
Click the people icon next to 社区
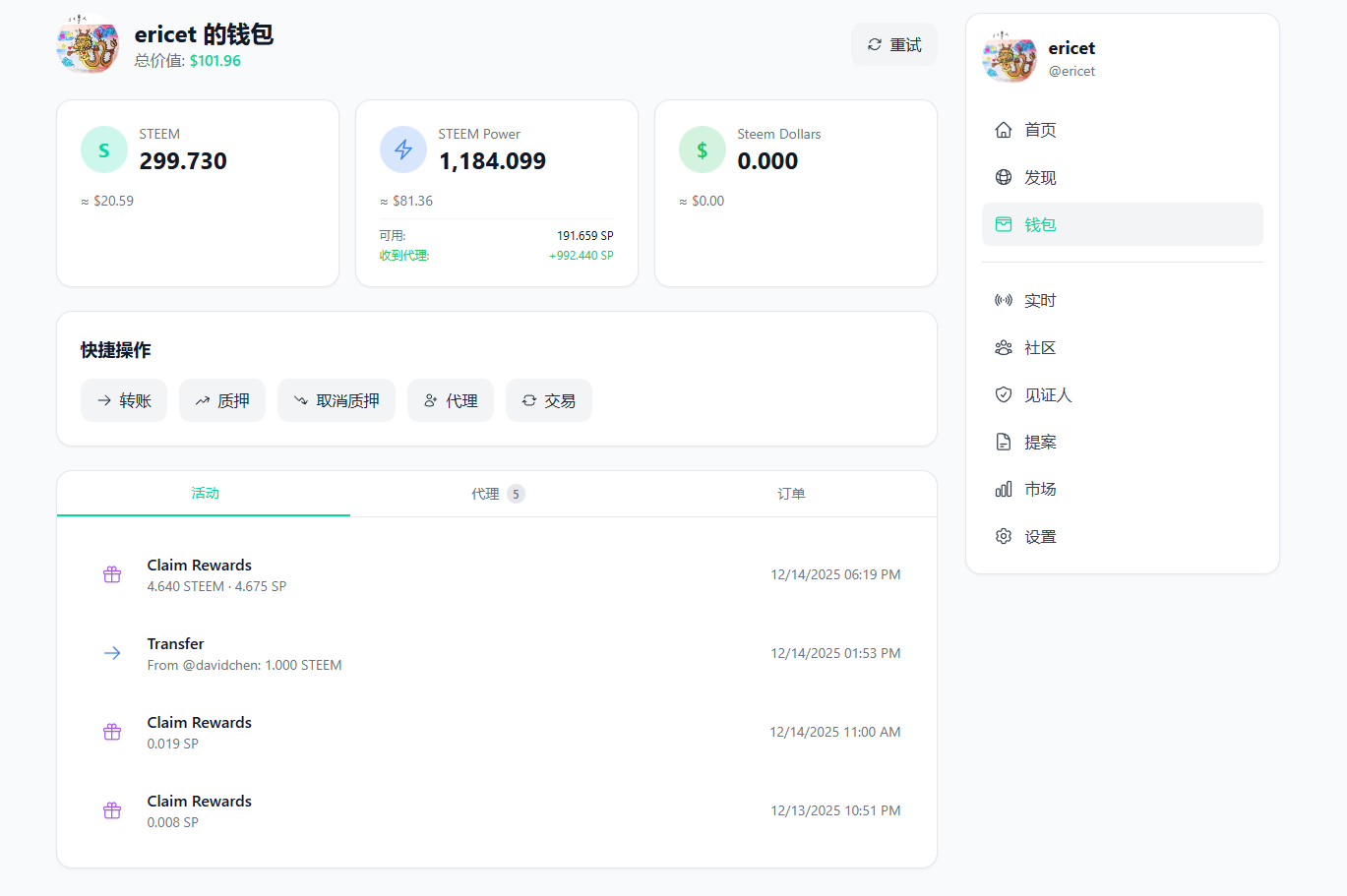point(1004,347)
